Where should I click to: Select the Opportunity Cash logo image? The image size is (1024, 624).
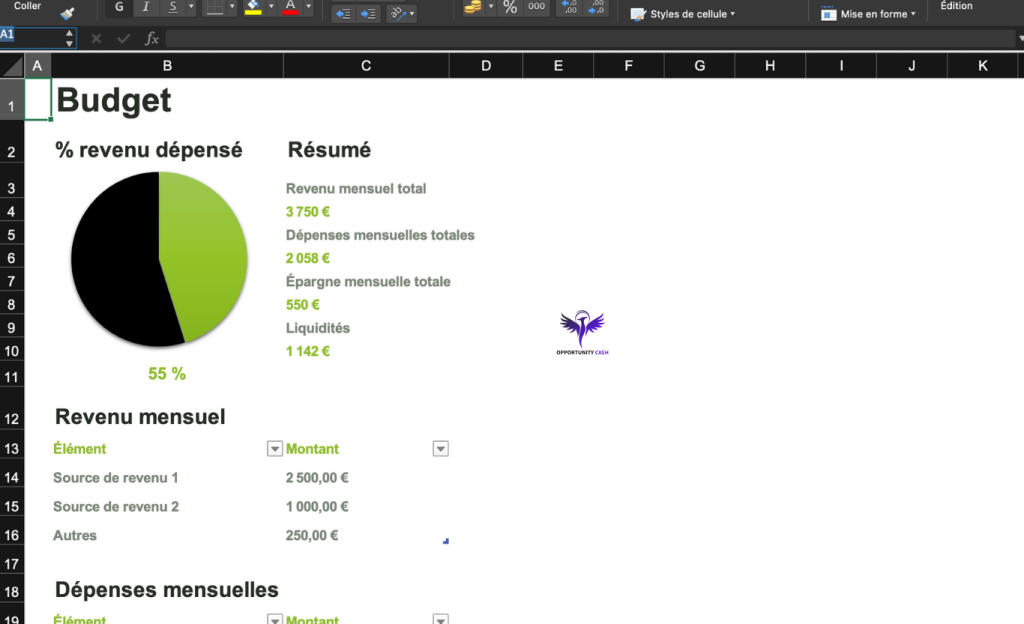(582, 332)
